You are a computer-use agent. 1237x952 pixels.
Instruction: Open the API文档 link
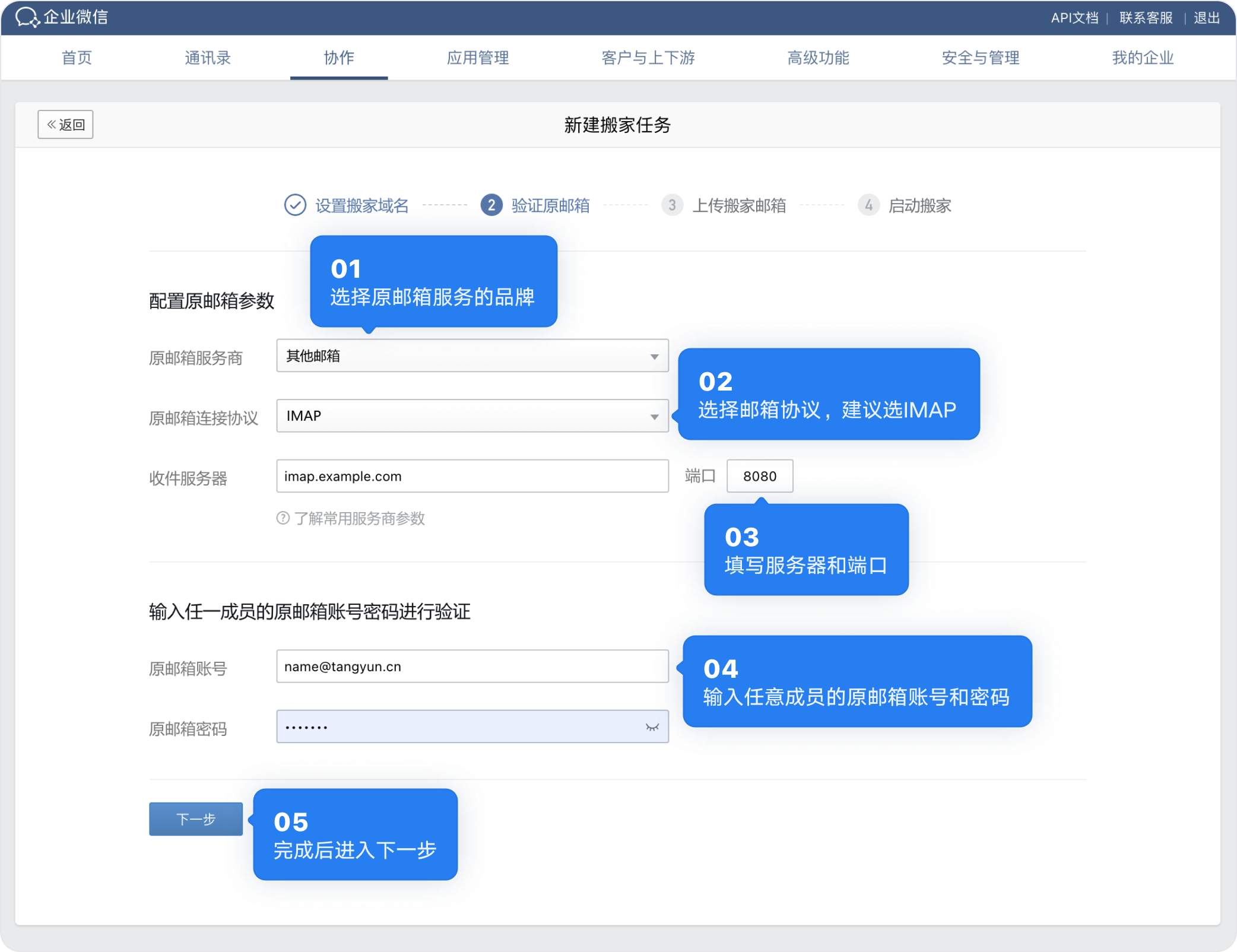click(x=1074, y=18)
